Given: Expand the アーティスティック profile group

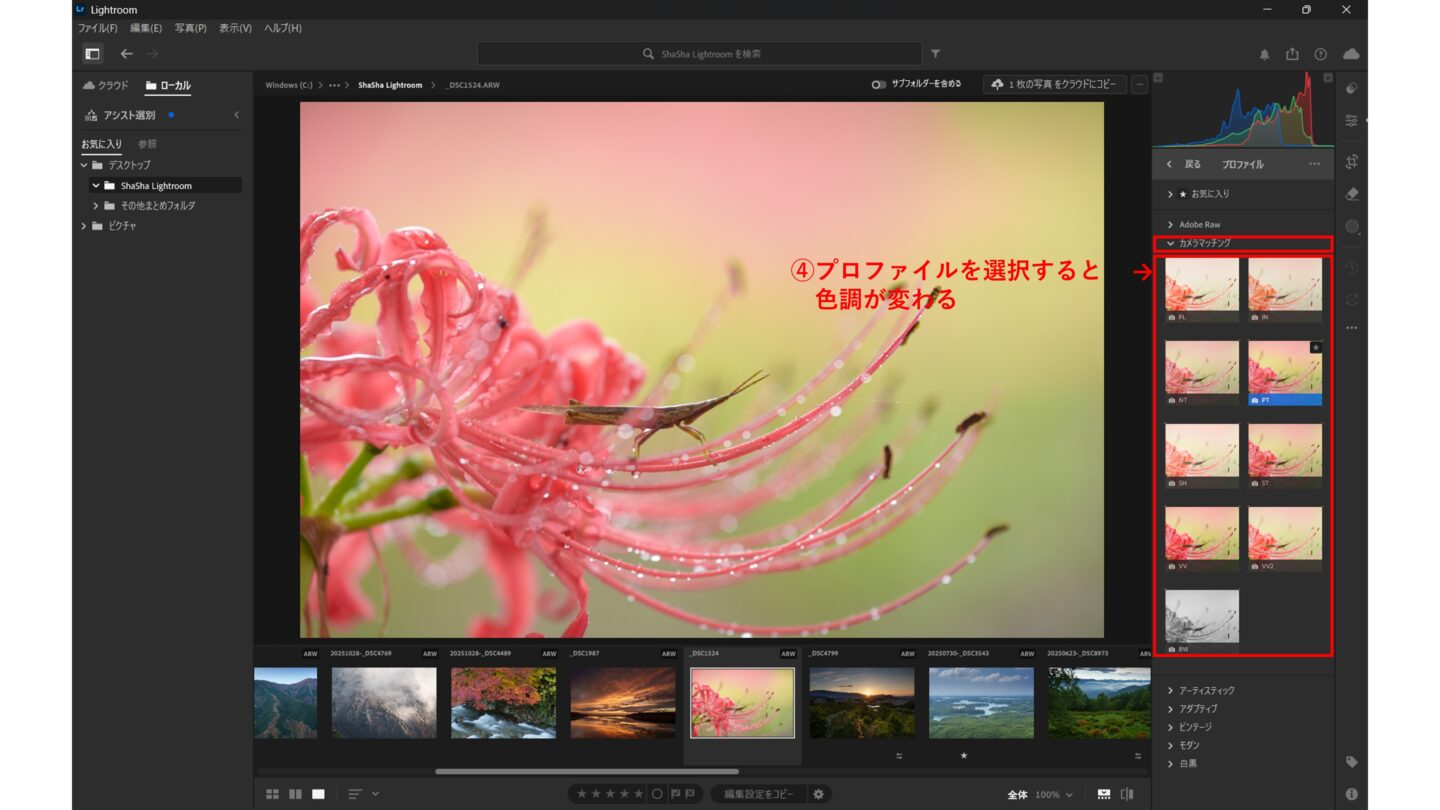Looking at the screenshot, I should (1171, 691).
